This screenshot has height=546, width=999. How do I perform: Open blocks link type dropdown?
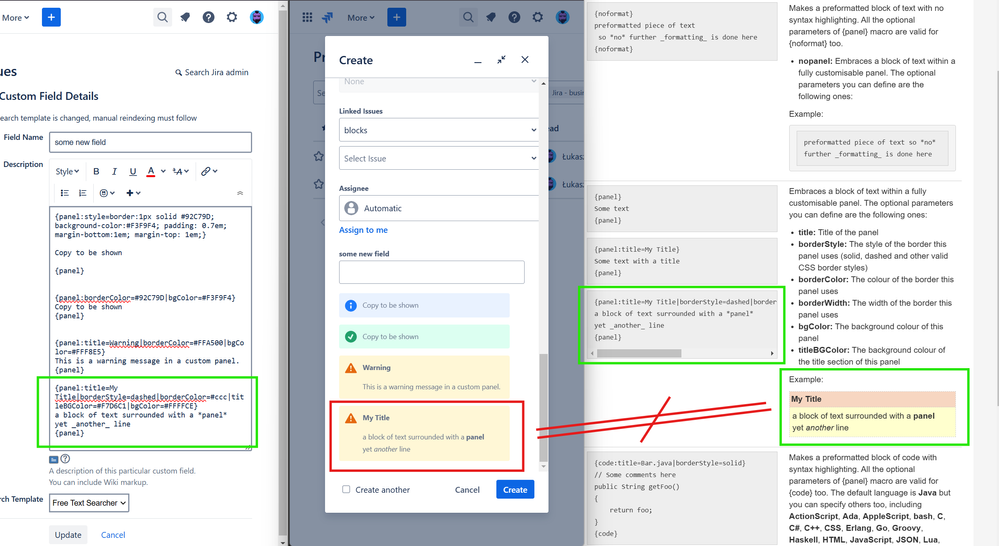[439, 130]
